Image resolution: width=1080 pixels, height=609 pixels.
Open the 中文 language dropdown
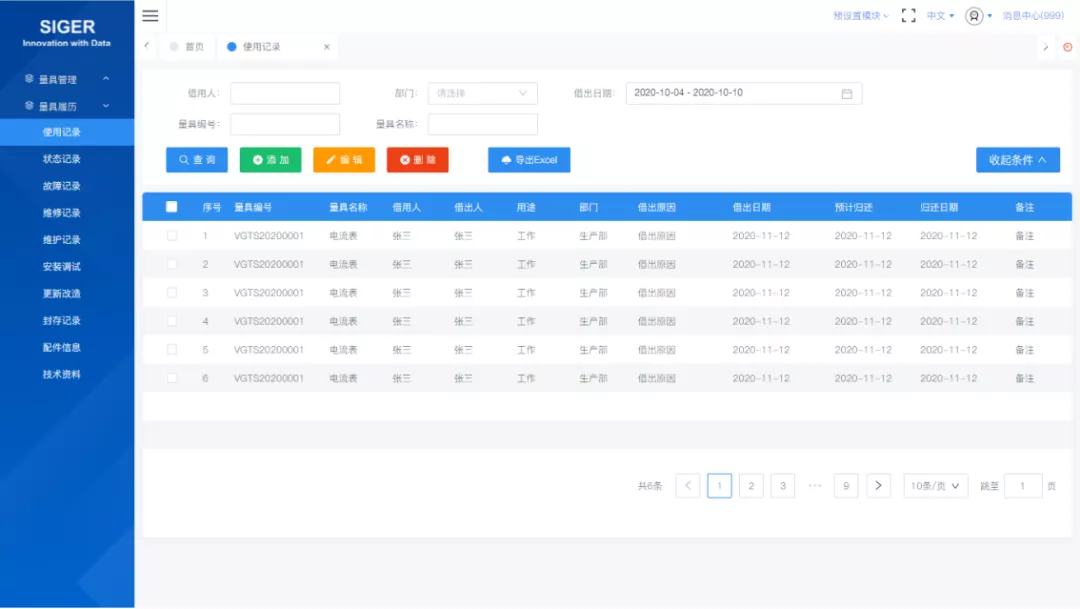940,16
